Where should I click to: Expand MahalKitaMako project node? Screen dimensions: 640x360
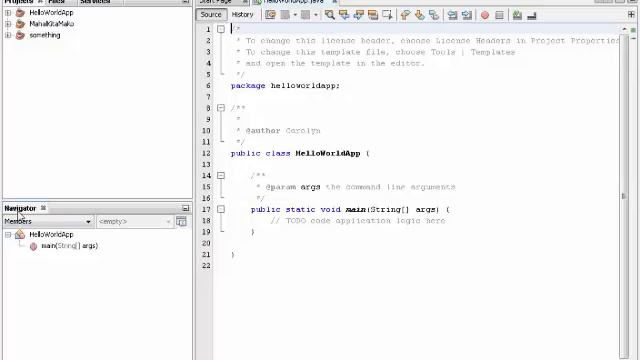point(8,24)
